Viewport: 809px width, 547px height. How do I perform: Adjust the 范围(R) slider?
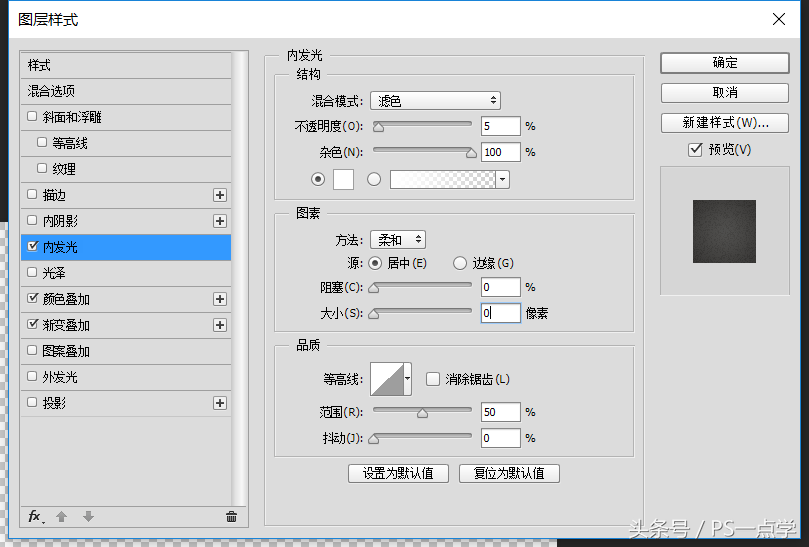422,412
